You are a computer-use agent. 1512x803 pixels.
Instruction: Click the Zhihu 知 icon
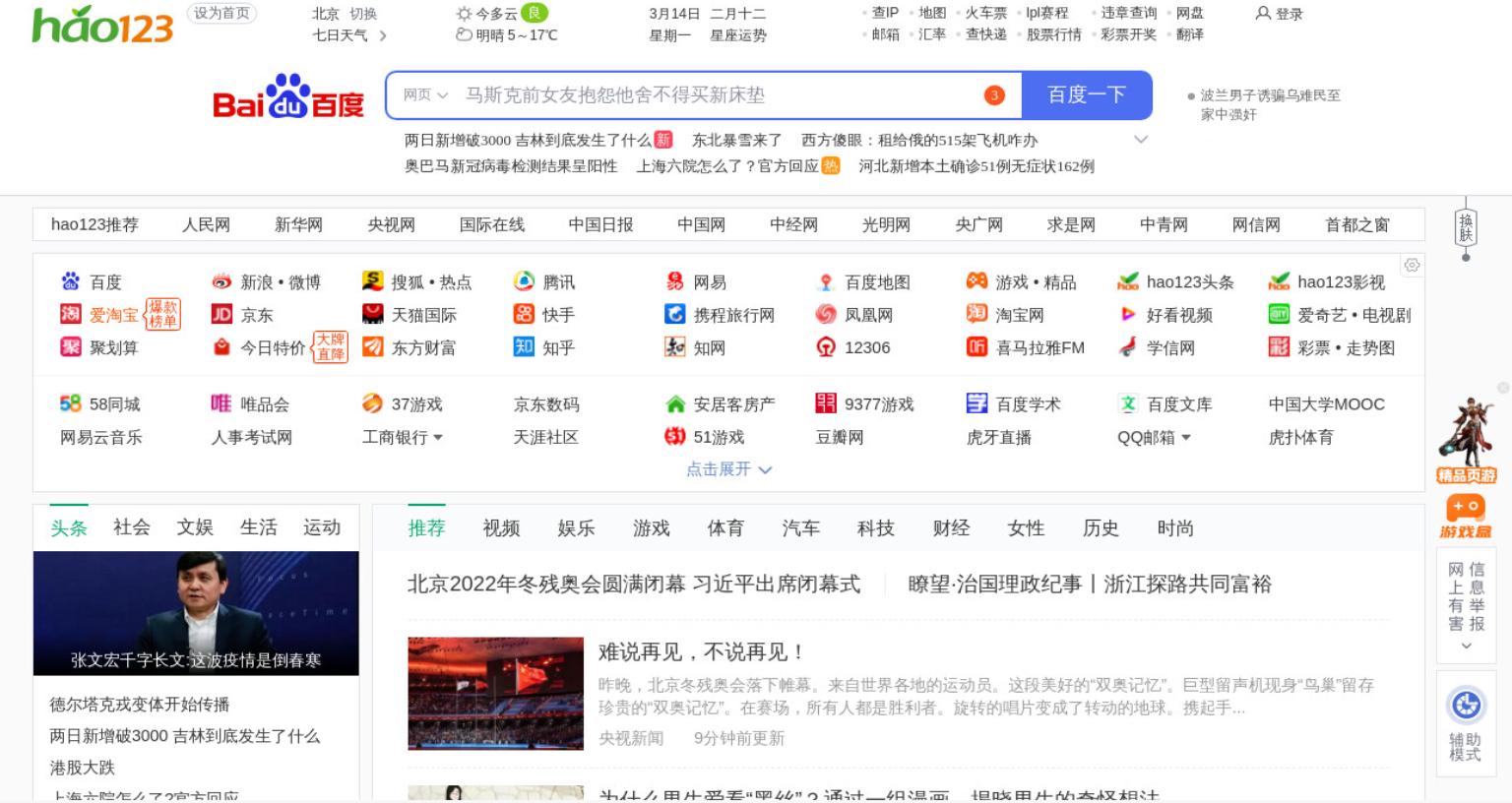click(x=524, y=346)
